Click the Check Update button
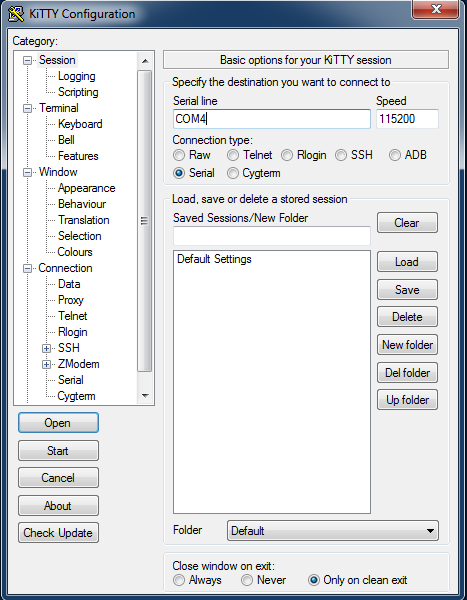 [58, 533]
